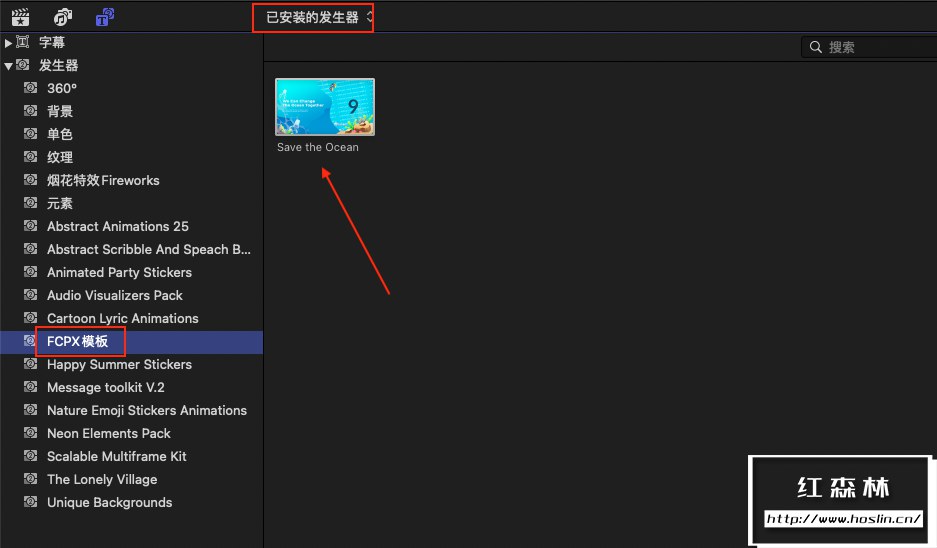Select the 发生器 category row
This screenshot has width=937, height=548.
(131, 65)
